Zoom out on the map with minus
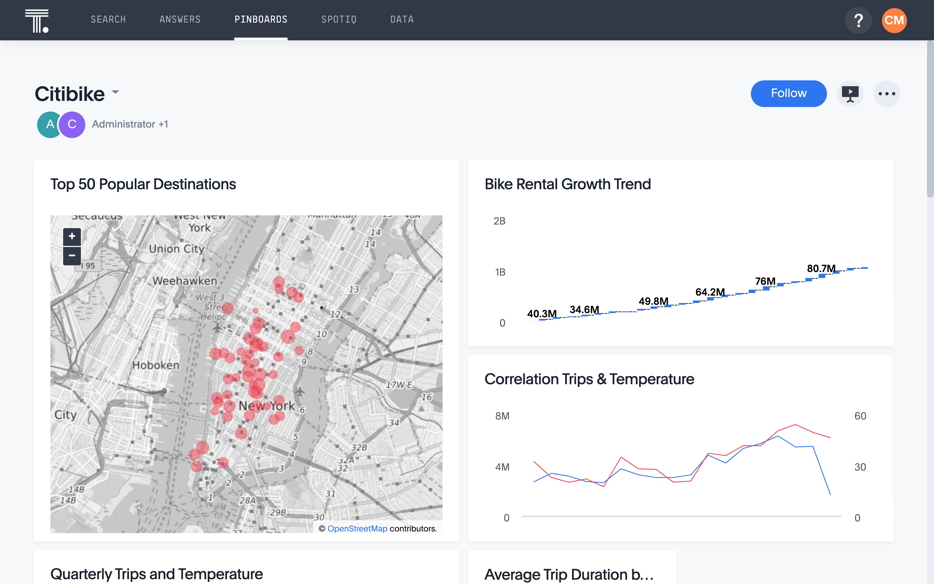The image size is (934, 584). tap(71, 256)
